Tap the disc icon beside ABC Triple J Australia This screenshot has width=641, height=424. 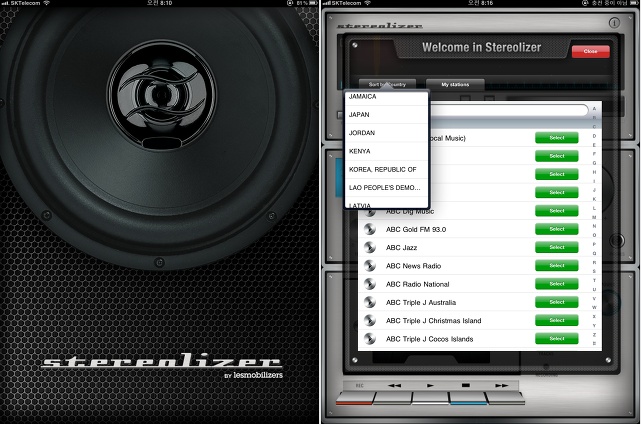tap(370, 302)
